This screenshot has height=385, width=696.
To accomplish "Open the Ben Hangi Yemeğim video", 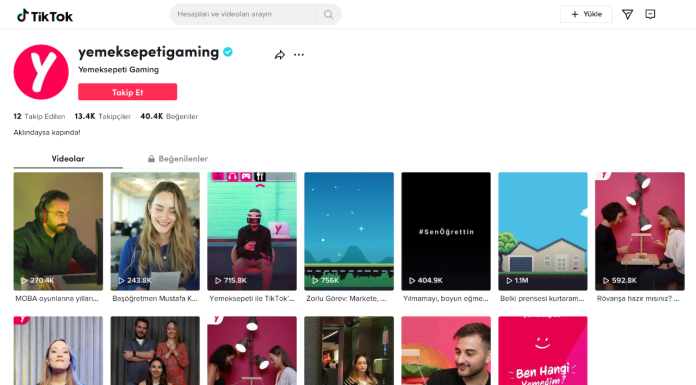I will [x=543, y=350].
